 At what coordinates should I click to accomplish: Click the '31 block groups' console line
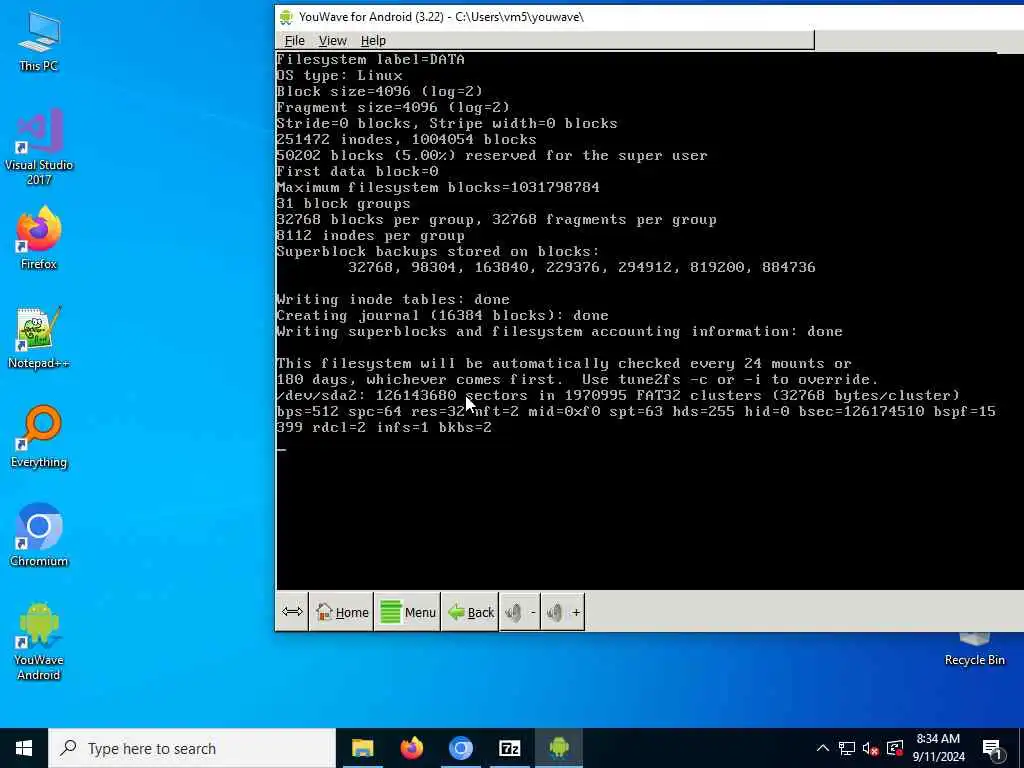point(343,203)
